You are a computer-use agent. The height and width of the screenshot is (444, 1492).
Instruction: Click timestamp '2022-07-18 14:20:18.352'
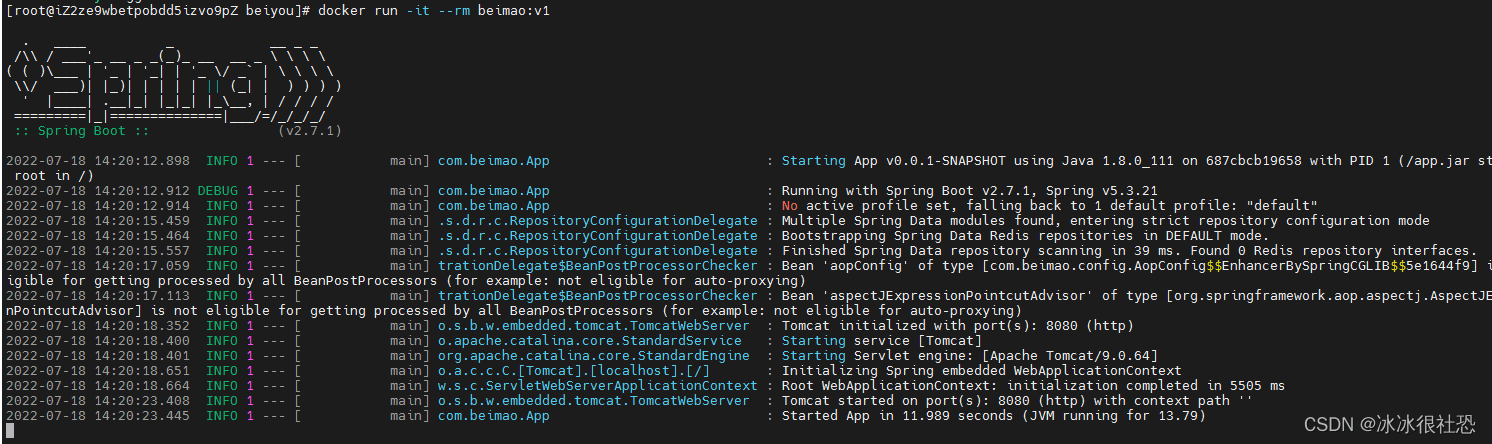97,326
